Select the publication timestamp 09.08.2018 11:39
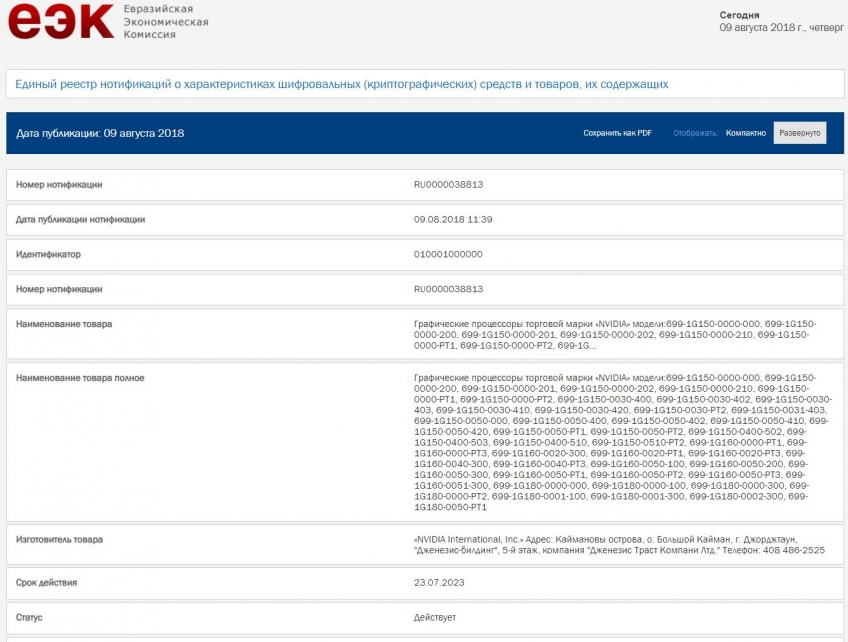Viewport: 848px width, 642px height. pyautogui.click(x=453, y=220)
